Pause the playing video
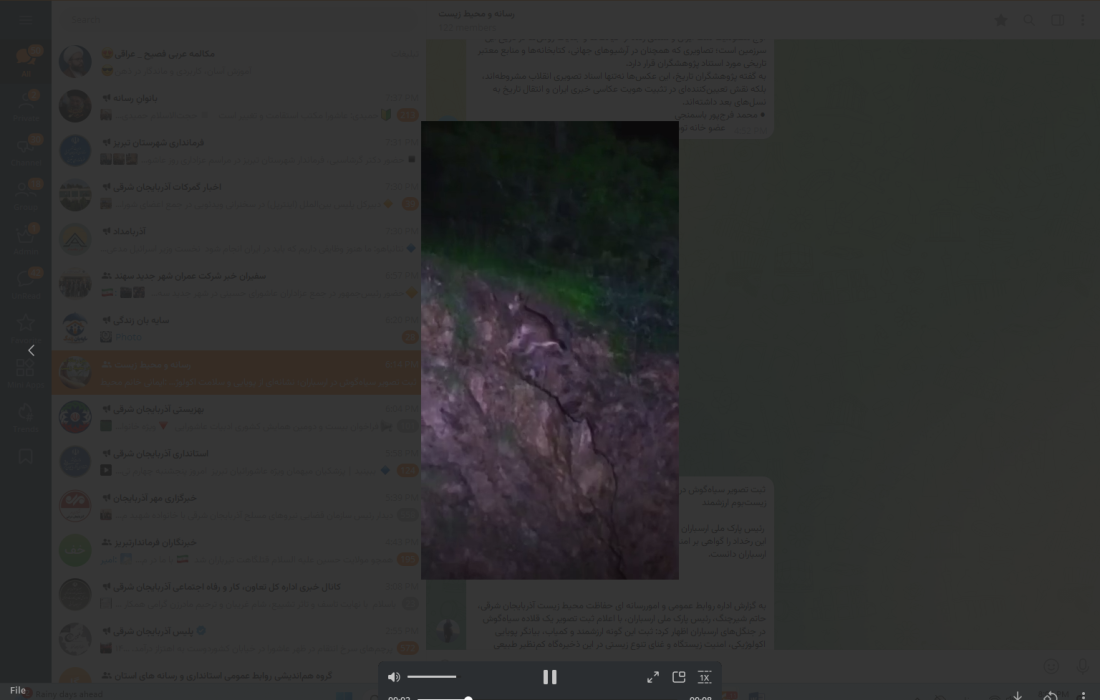Image resolution: width=1100 pixels, height=700 pixels. point(549,677)
